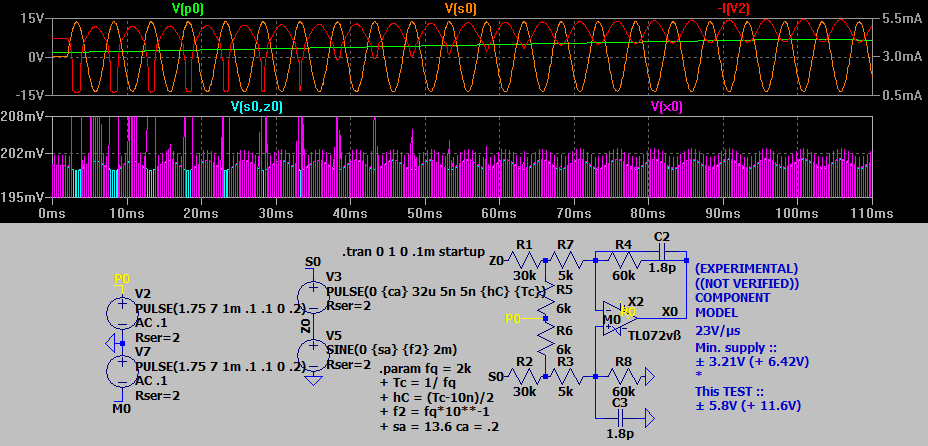The height and width of the screenshot is (446, 928).
Task: Select capacitor C2 in the feedback path
Action: point(661,252)
